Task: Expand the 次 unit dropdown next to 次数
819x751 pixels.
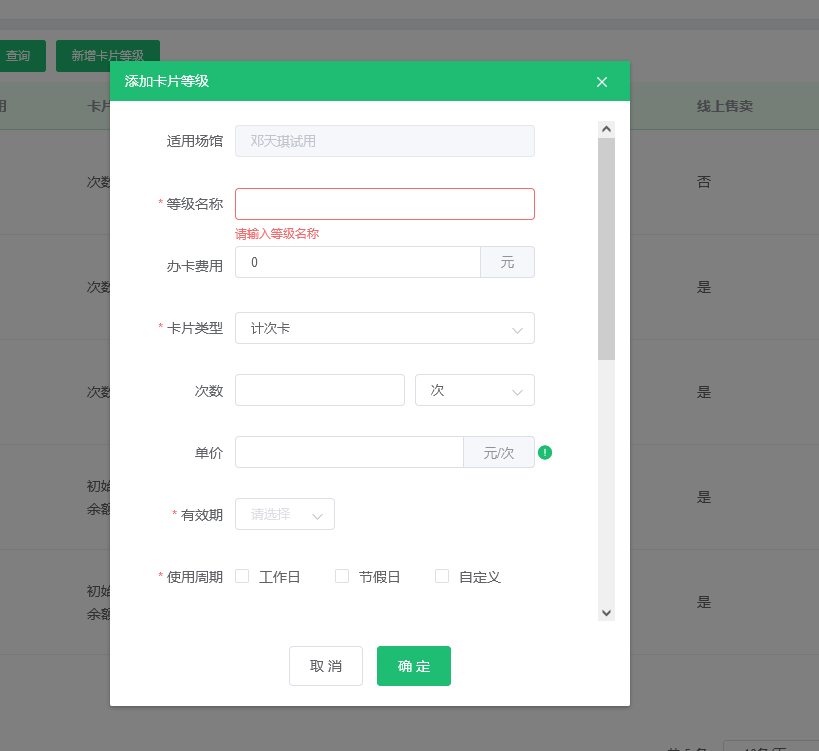Action: click(474, 390)
